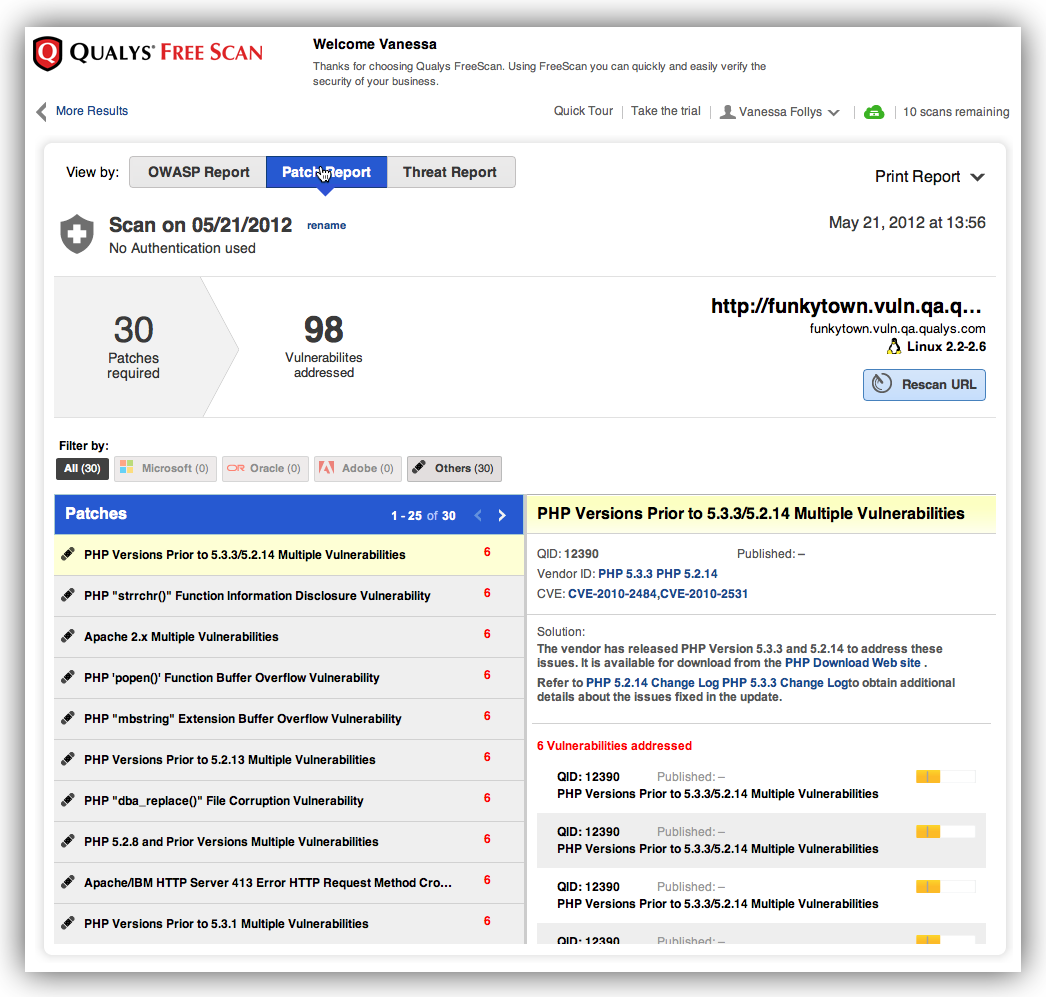Click severity bar of third QID 12390 entry

[945, 886]
